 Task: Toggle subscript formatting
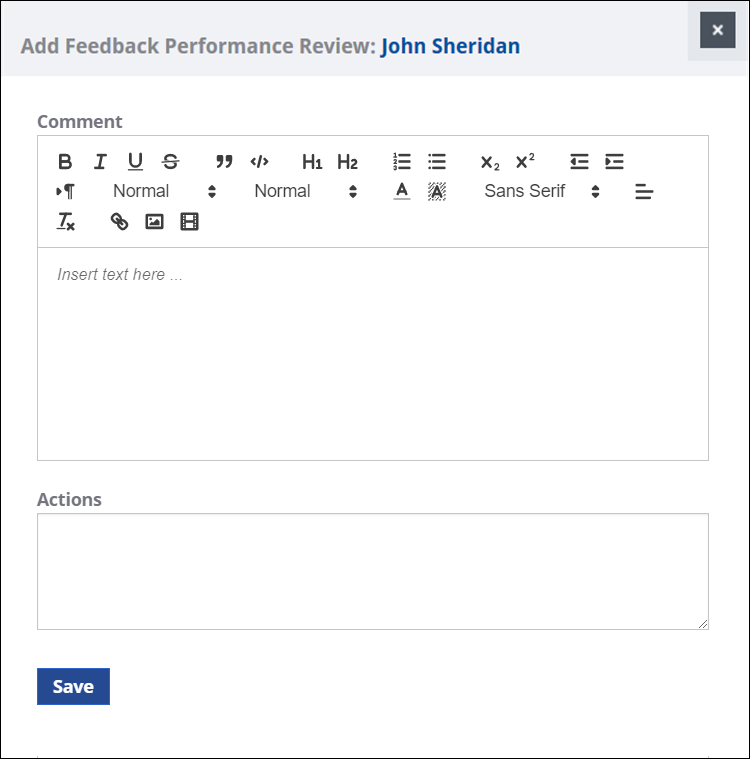pos(490,162)
